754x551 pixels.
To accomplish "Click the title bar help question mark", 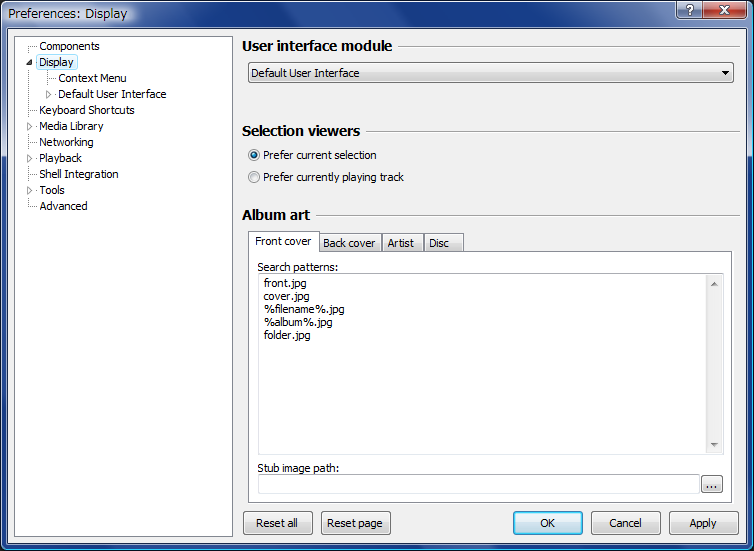I will pyautogui.click(x=689, y=10).
